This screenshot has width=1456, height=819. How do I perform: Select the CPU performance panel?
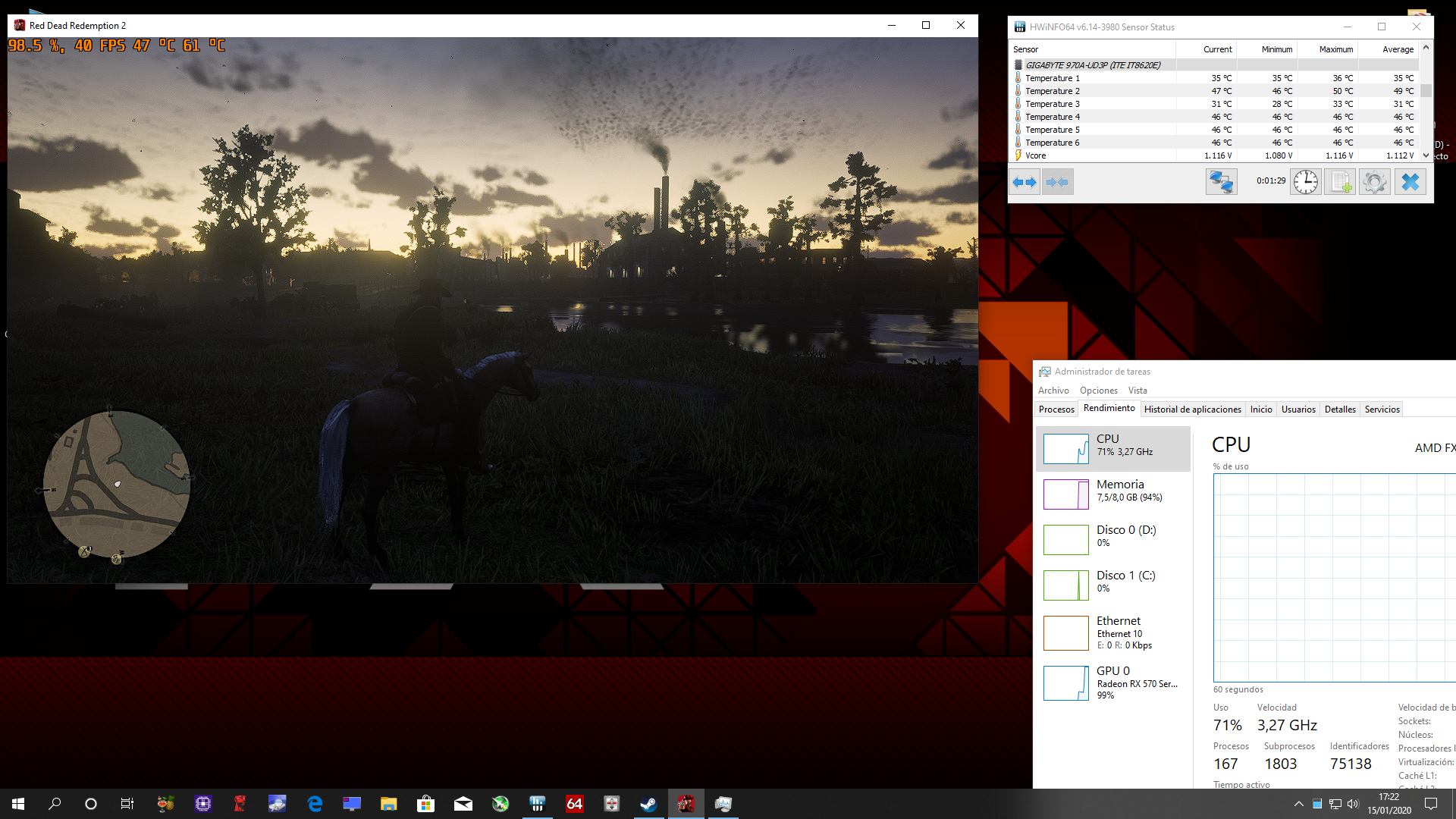(1113, 448)
